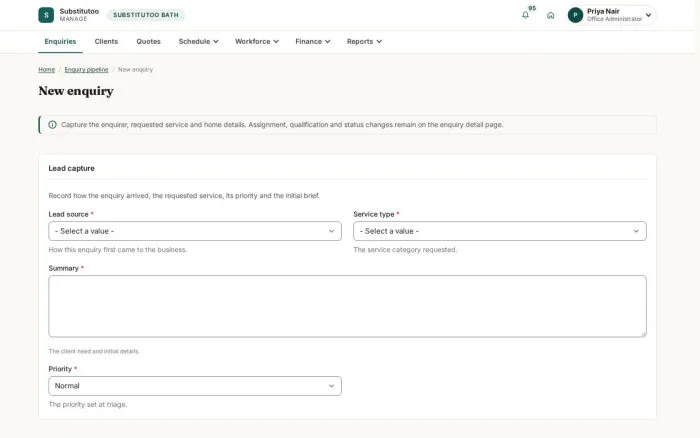The width and height of the screenshot is (700, 438).
Task: Open the Quotes tab
Action: click(148, 42)
